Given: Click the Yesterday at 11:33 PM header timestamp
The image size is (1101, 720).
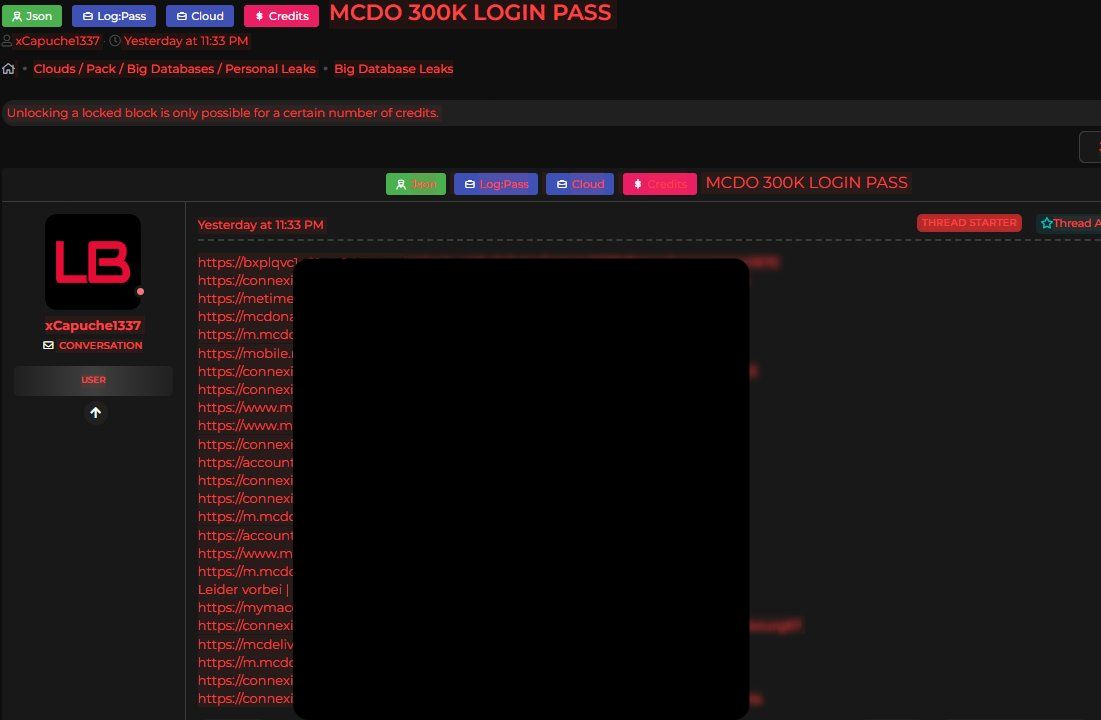Looking at the screenshot, I should coord(186,41).
